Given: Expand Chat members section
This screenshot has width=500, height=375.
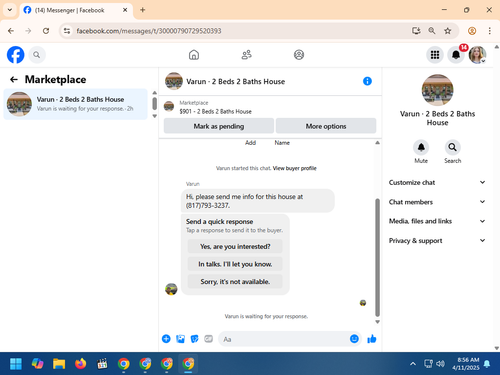Looking at the screenshot, I should 437,202.
